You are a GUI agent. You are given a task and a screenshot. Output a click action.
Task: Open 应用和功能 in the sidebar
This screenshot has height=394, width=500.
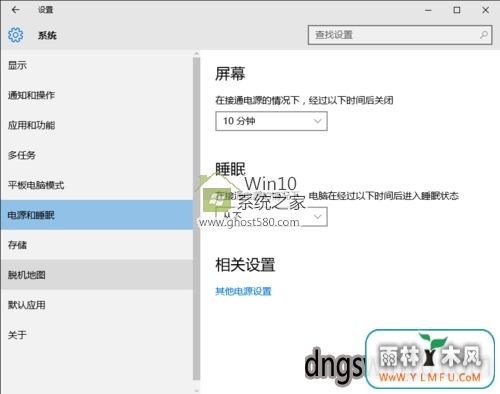coord(97,125)
